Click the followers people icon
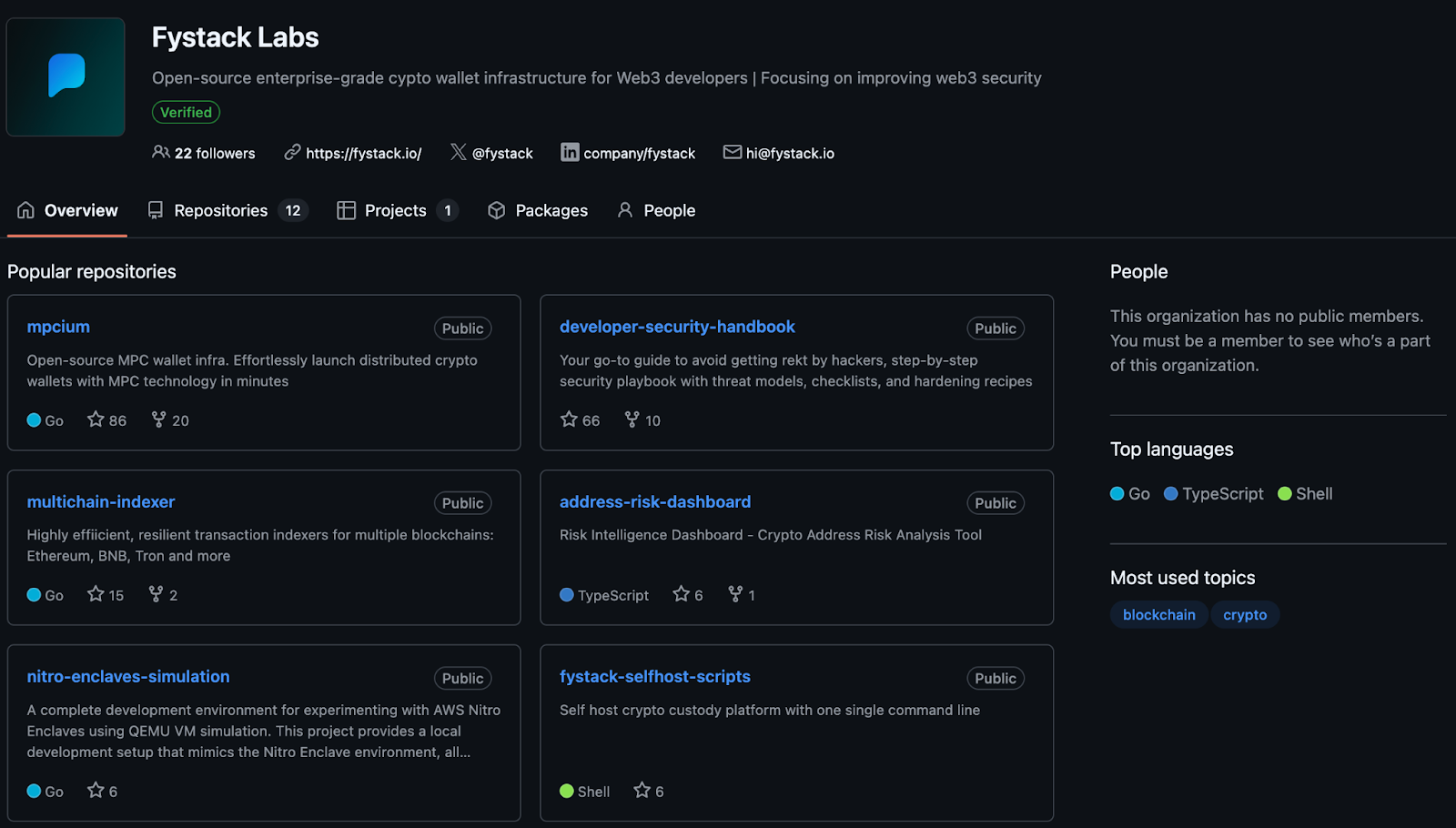The image size is (1456, 828). (161, 153)
